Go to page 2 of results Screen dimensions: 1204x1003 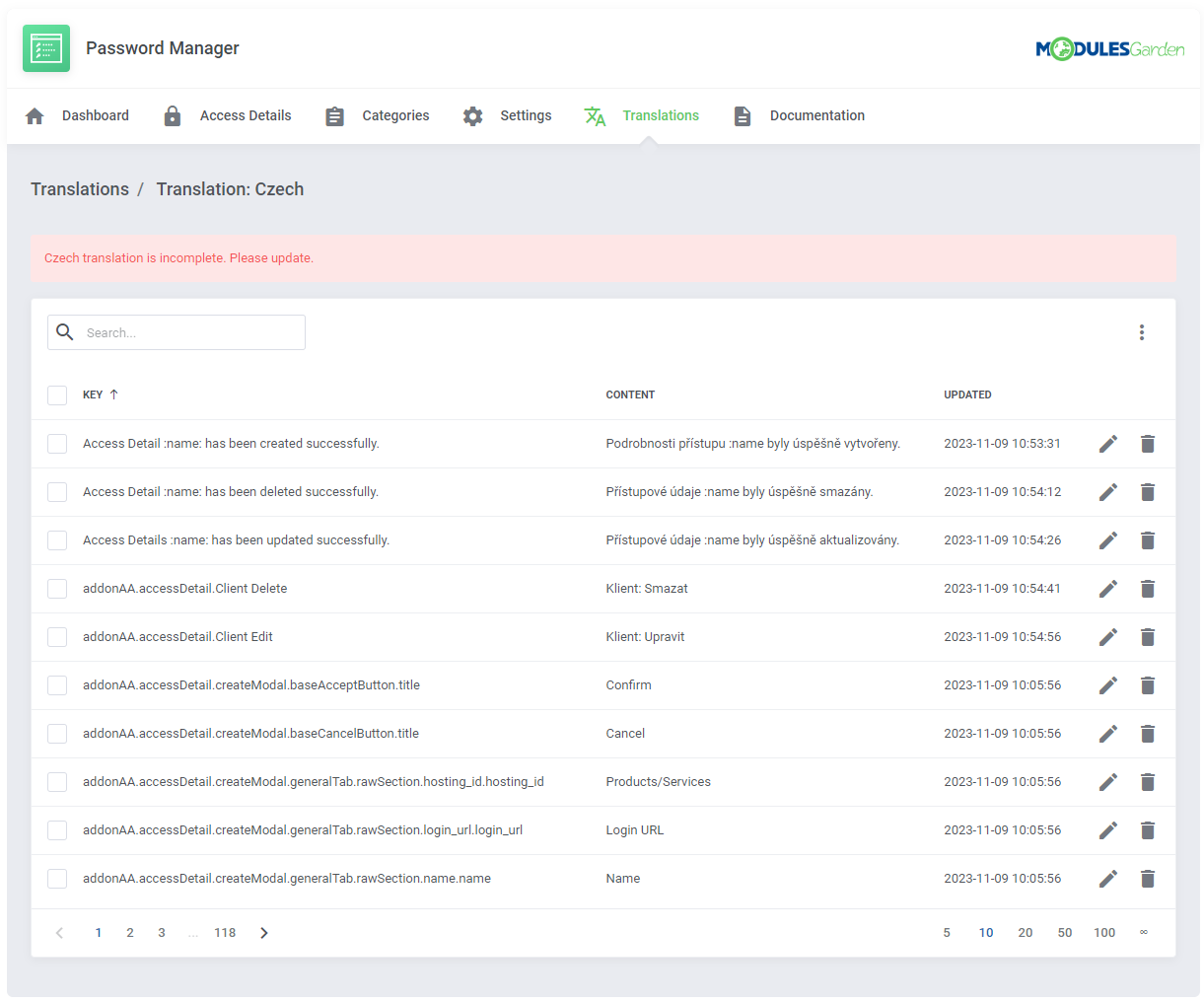click(x=130, y=933)
